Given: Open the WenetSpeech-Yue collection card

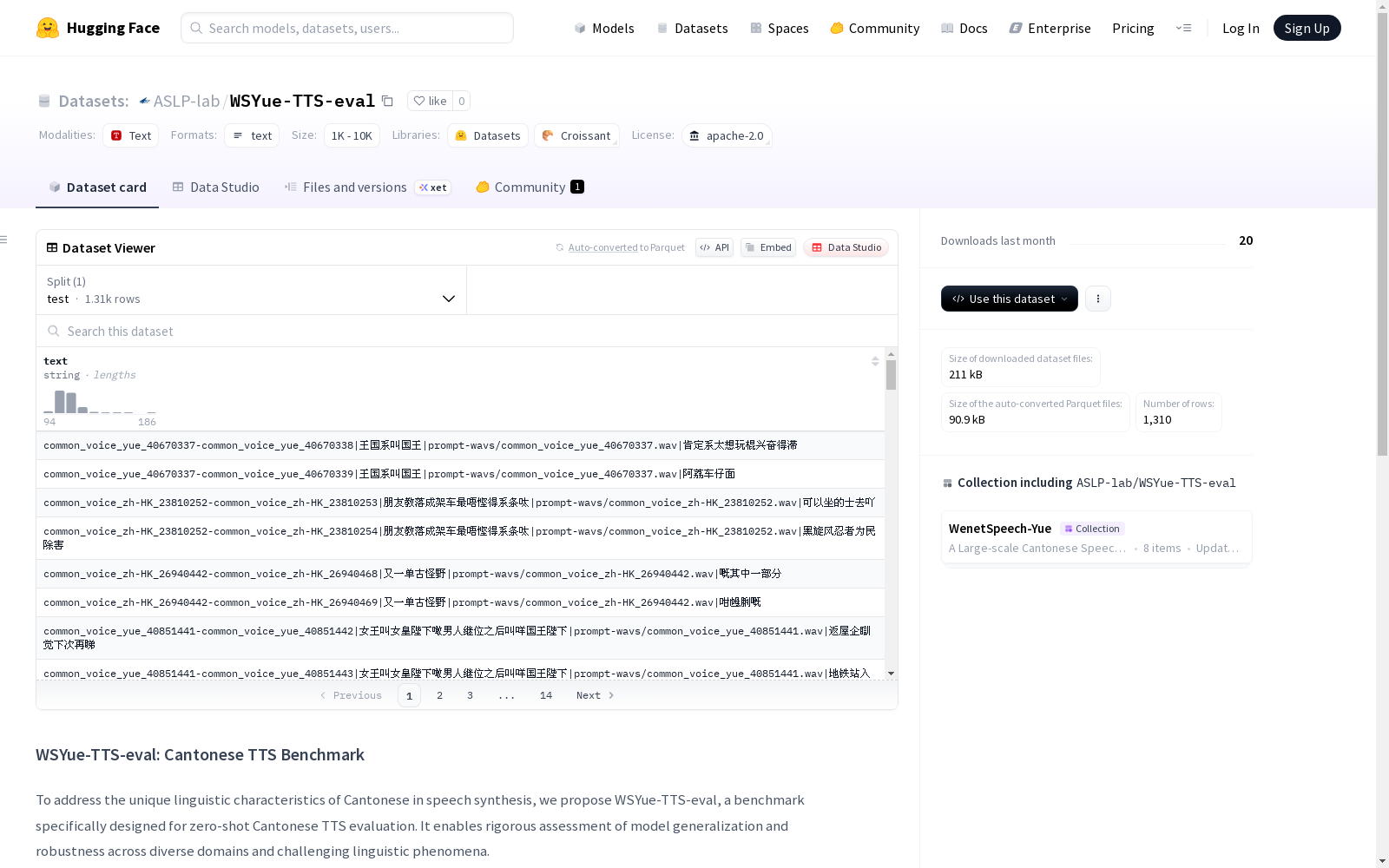Looking at the screenshot, I should pyautogui.click(x=1096, y=537).
